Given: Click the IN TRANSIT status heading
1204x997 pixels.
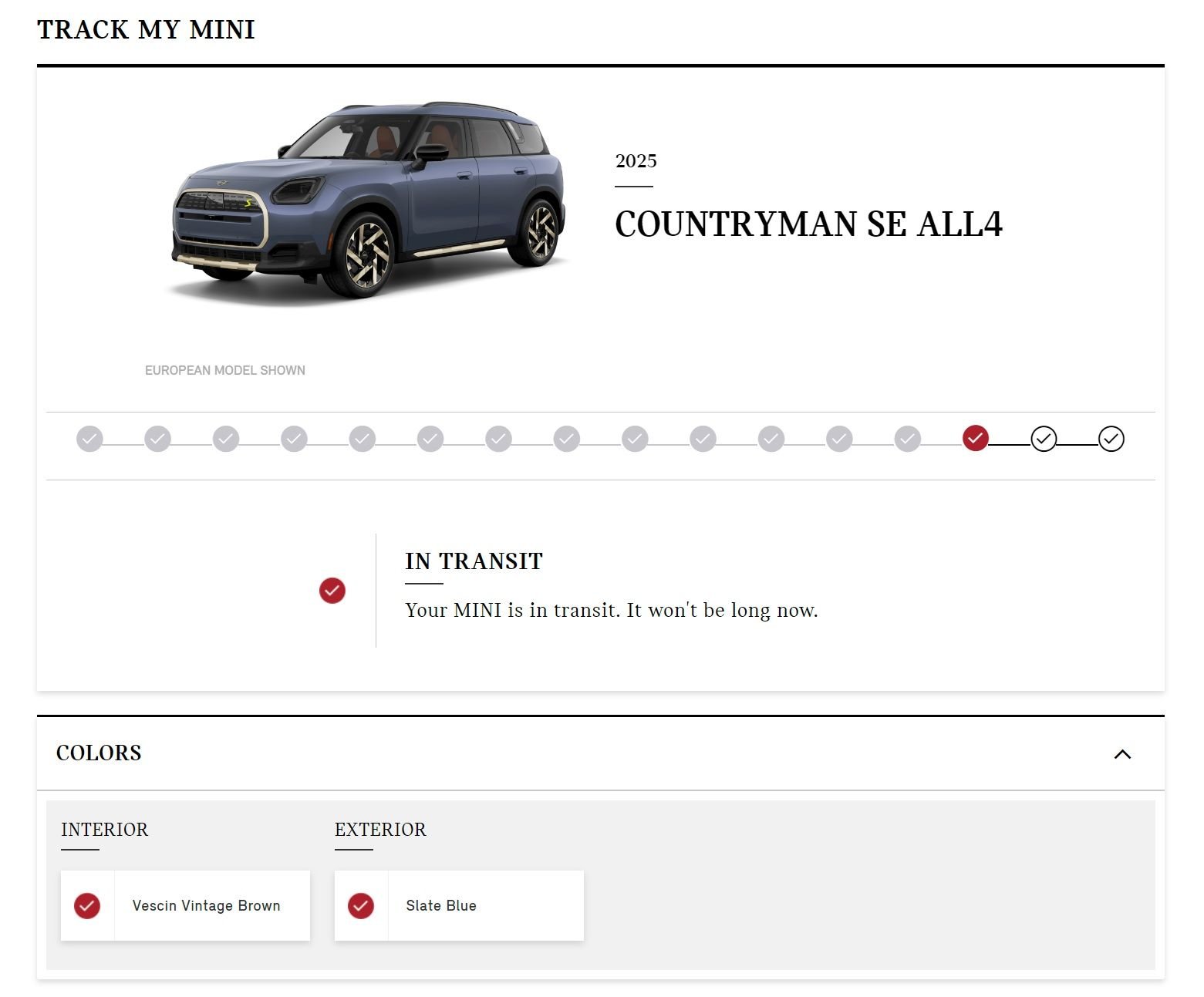Looking at the screenshot, I should coord(474,561).
